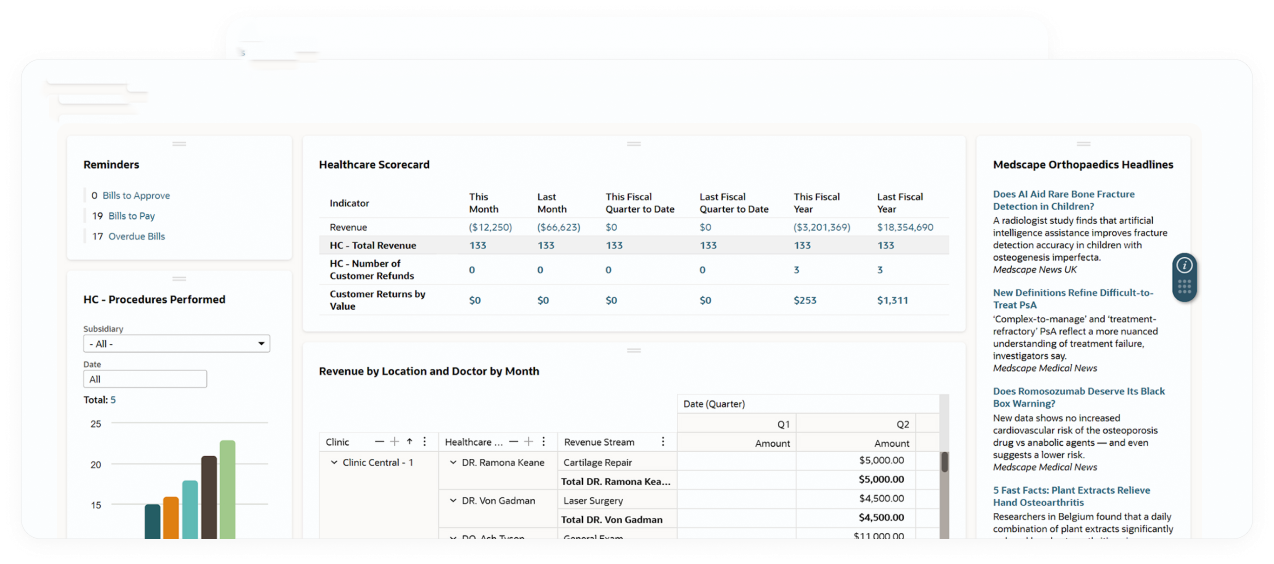1274x564 pixels.
Task: Click the info icon on floating widget
Action: point(1184,265)
